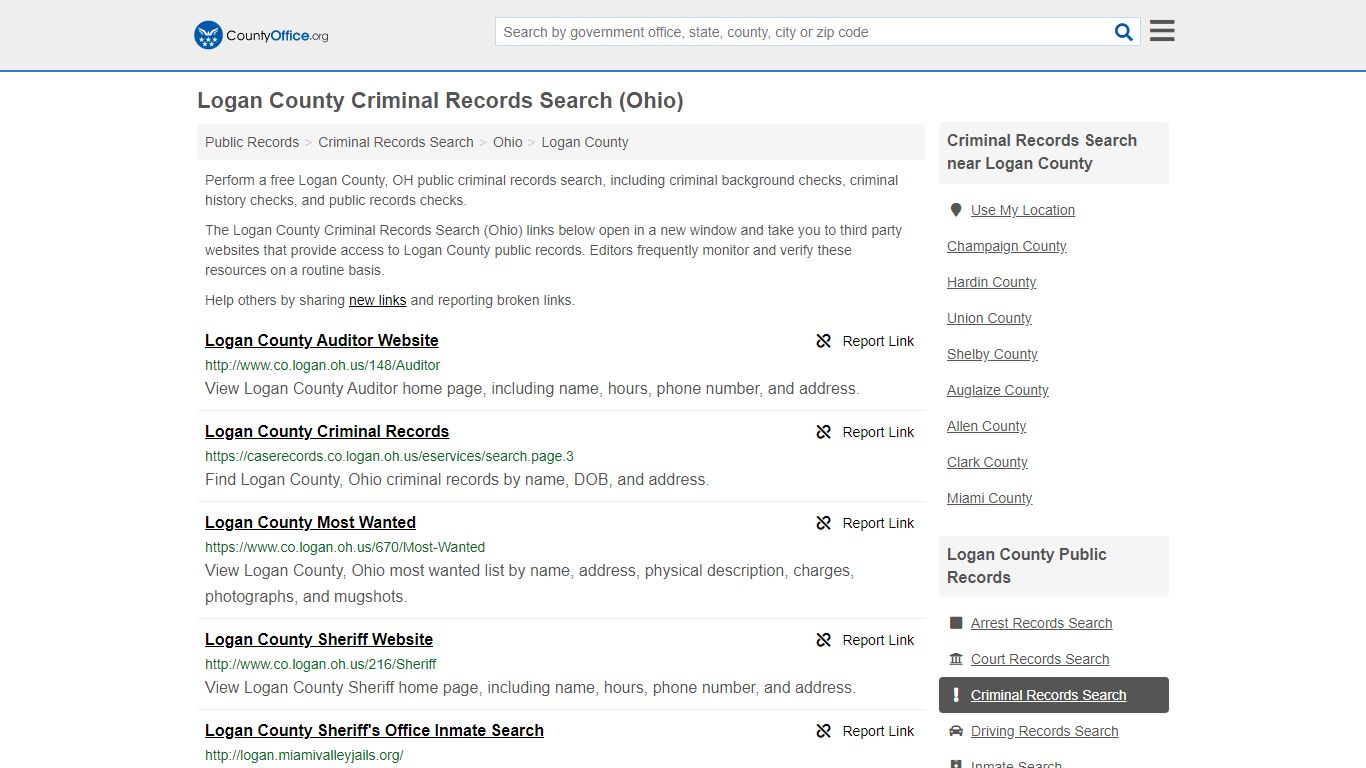Open Shelby County link
This screenshot has width=1366, height=768.
tap(992, 354)
